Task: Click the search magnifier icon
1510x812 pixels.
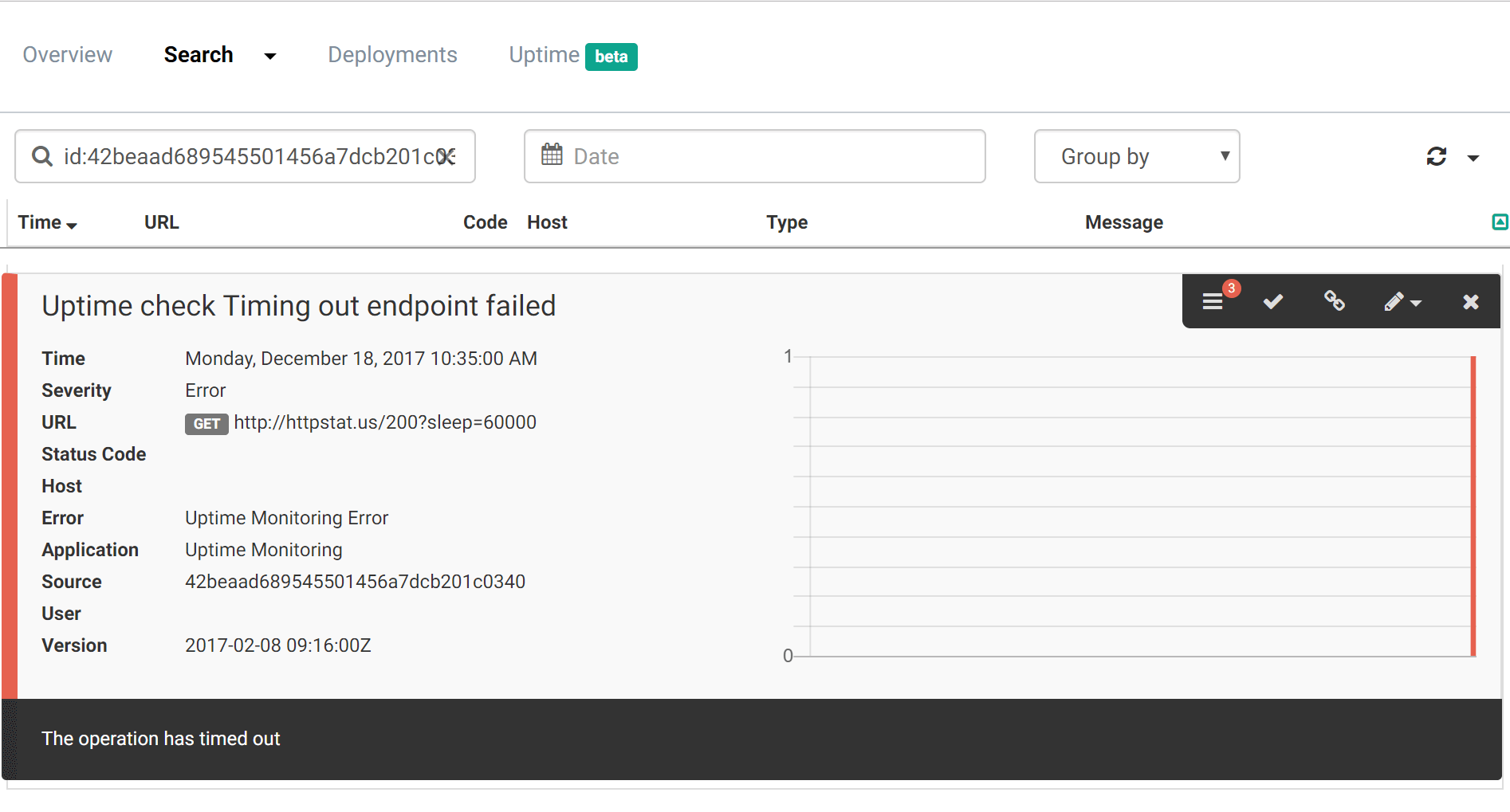Action: pos(42,156)
